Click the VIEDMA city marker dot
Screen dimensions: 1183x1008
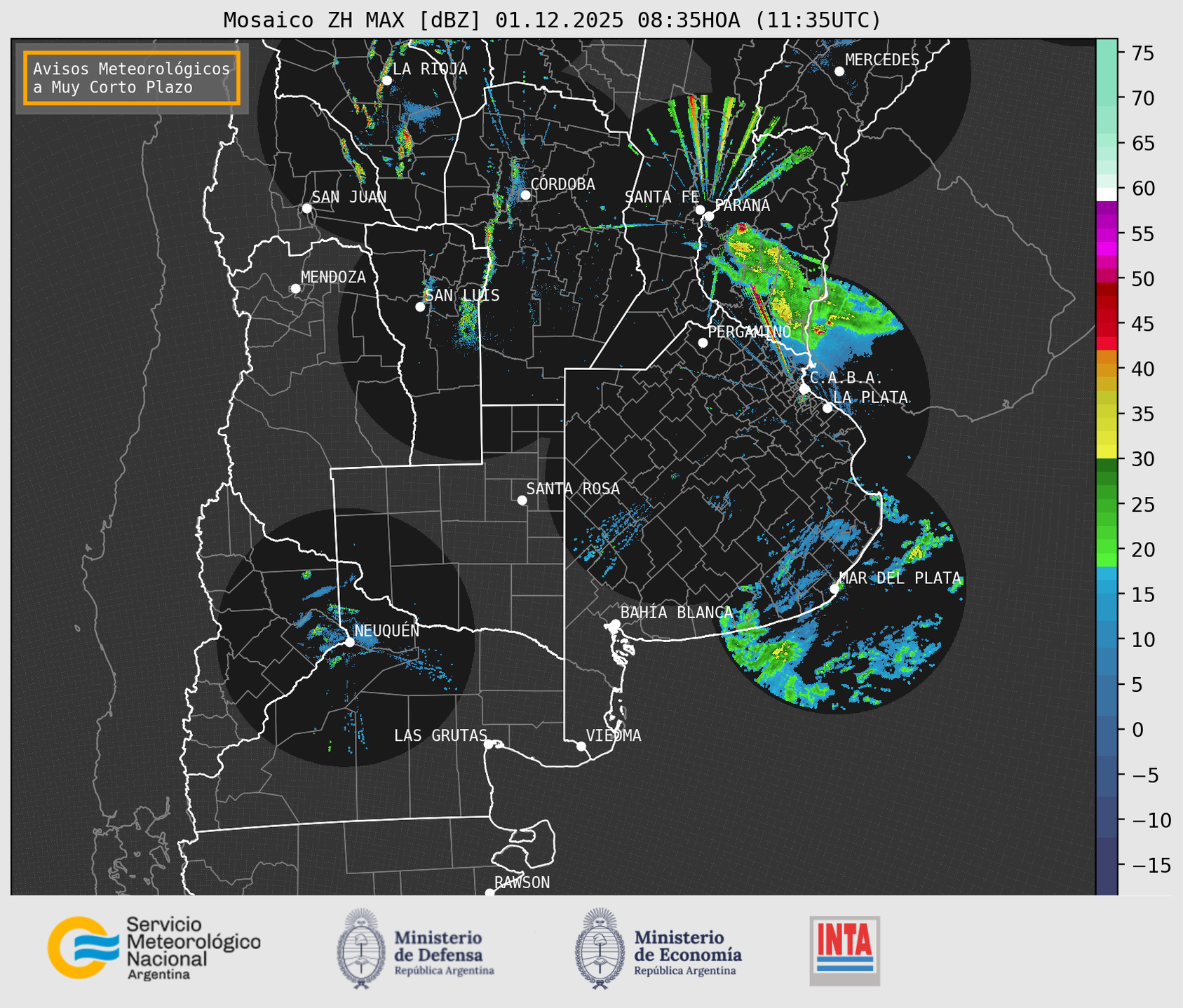581,746
